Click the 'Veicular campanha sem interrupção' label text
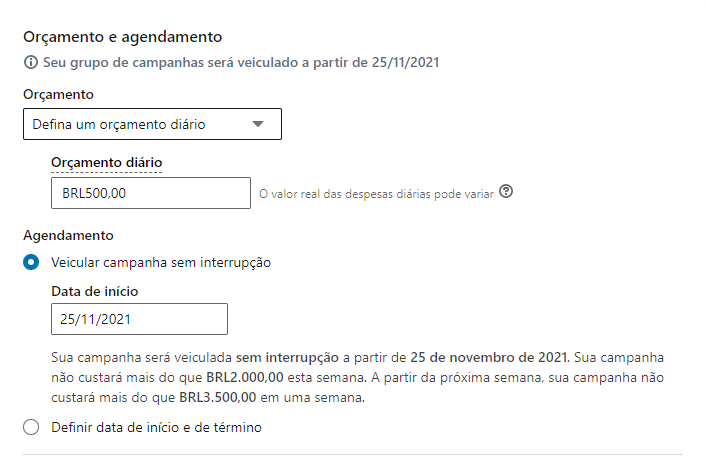This screenshot has height=476, width=706. (x=161, y=263)
